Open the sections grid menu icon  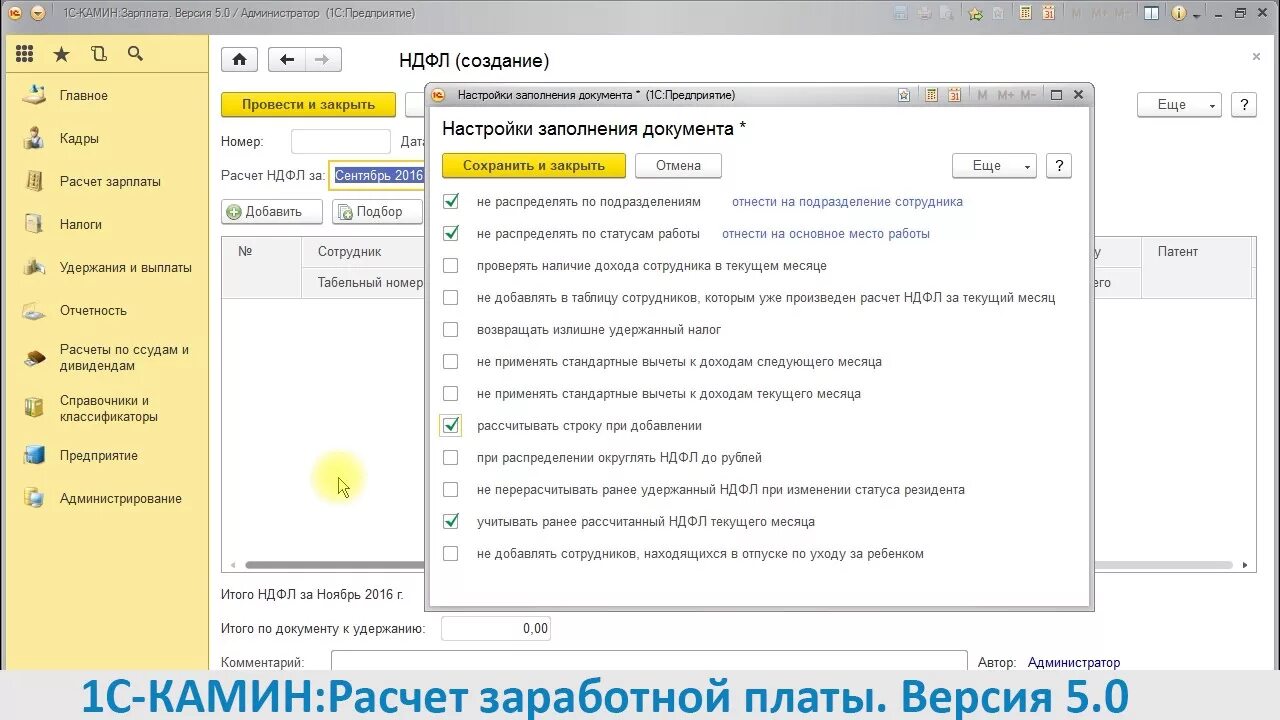[25, 54]
